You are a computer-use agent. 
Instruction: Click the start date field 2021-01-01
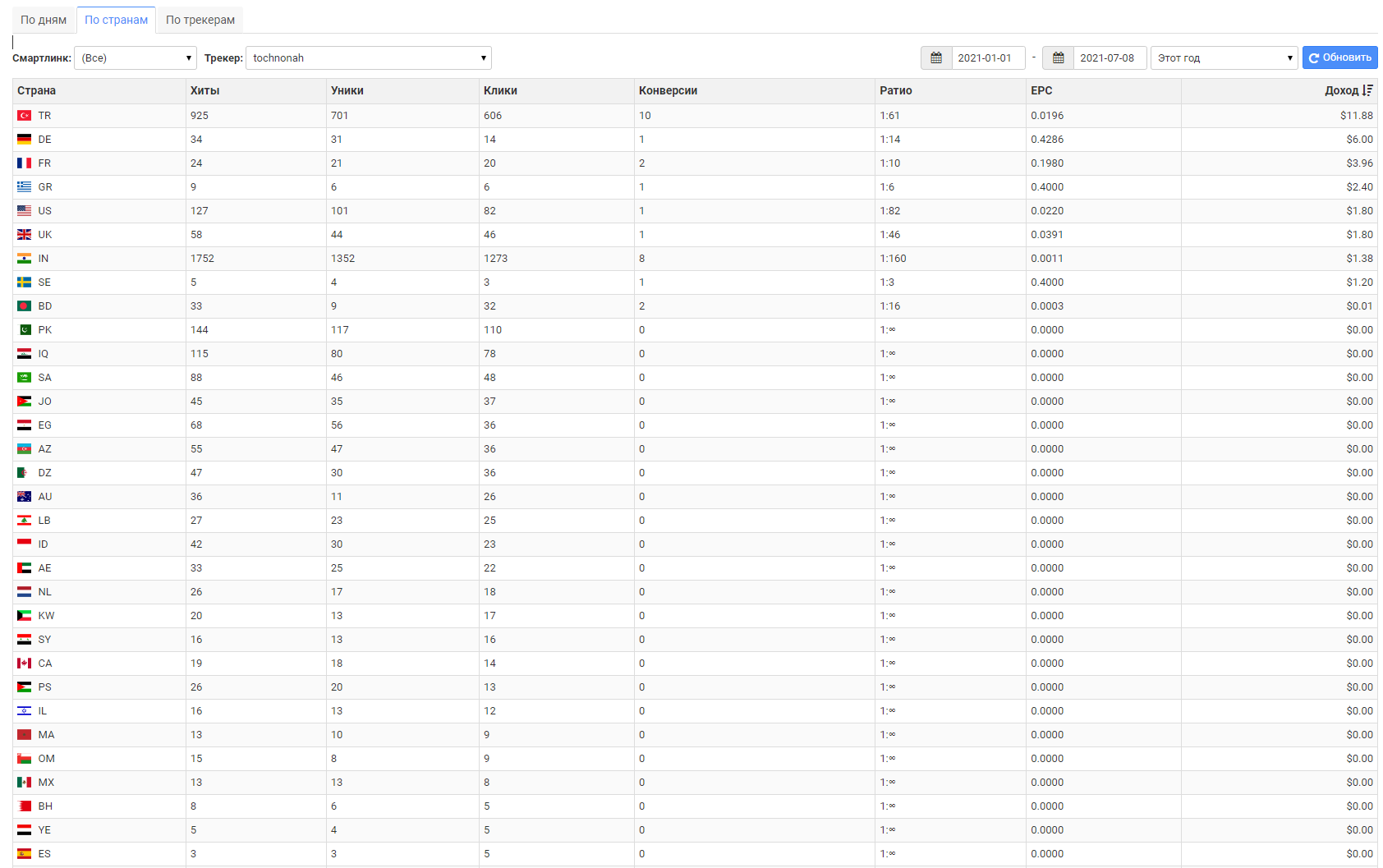pos(988,58)
